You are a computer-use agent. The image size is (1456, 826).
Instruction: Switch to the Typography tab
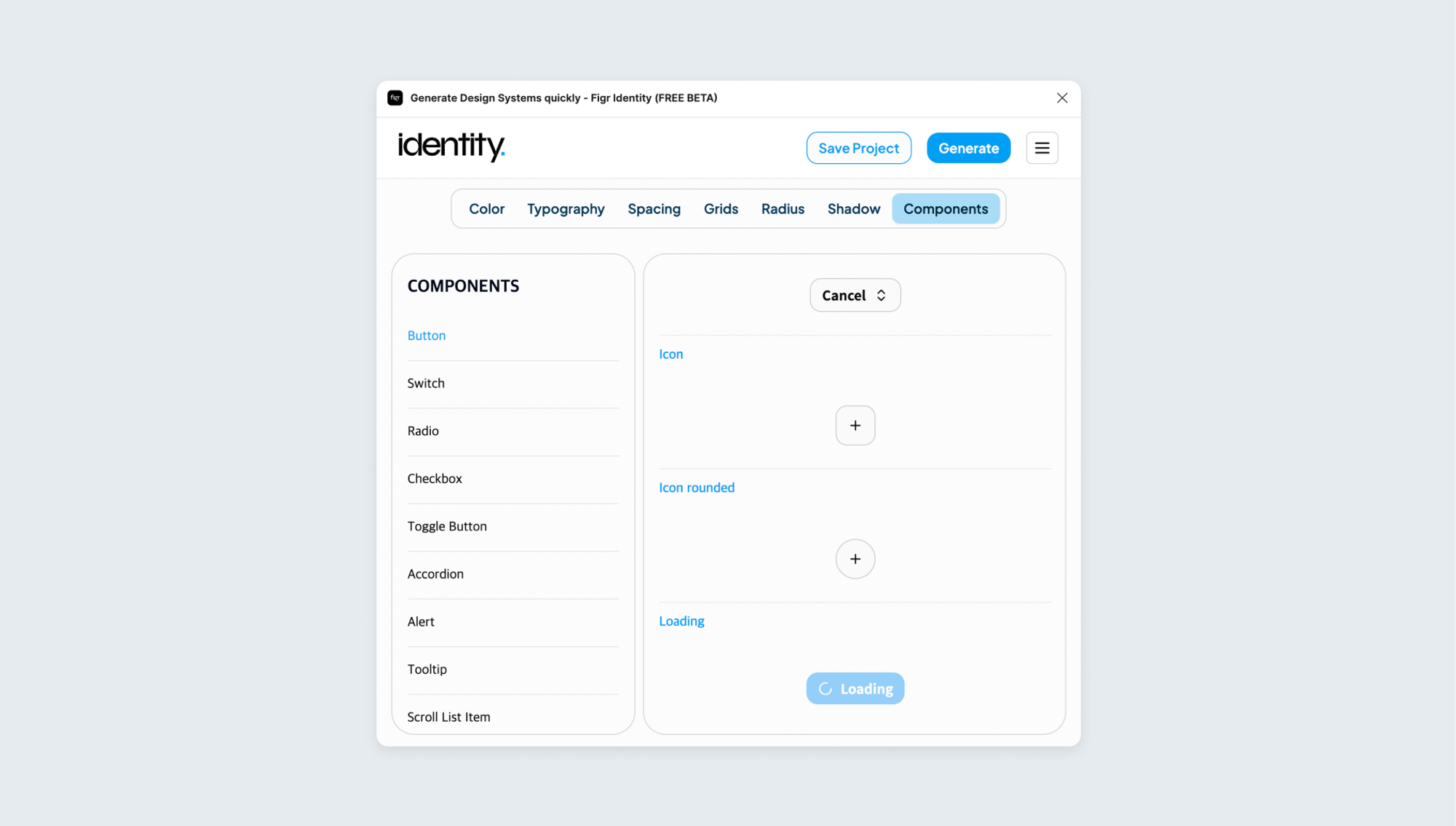click(x=566, y=209)
